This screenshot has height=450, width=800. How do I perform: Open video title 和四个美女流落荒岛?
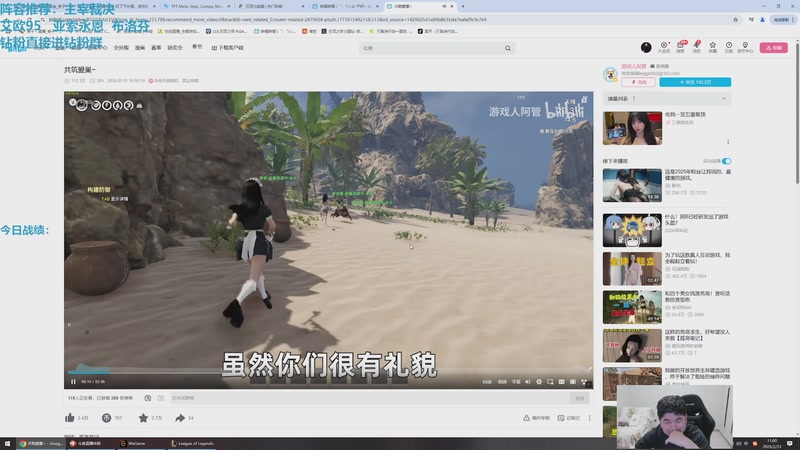point(697,296)
